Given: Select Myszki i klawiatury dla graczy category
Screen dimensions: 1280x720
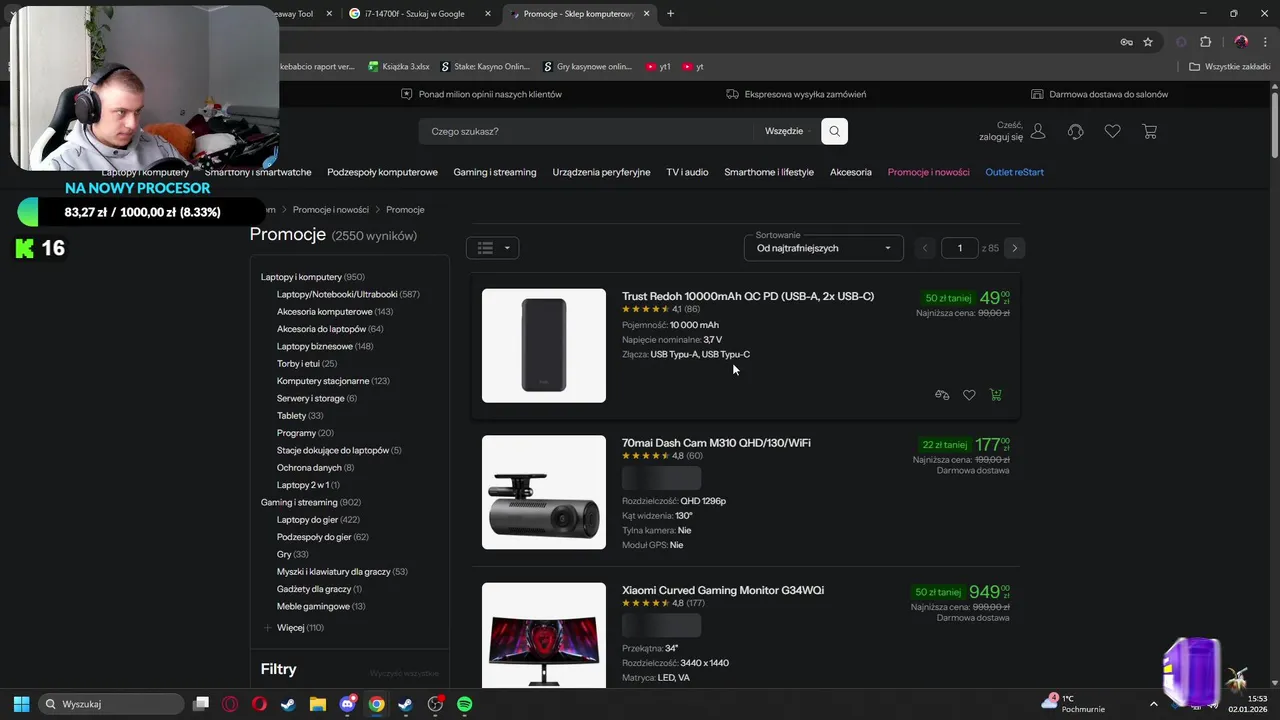Looking at the screenshot, I should pos(342,572).
